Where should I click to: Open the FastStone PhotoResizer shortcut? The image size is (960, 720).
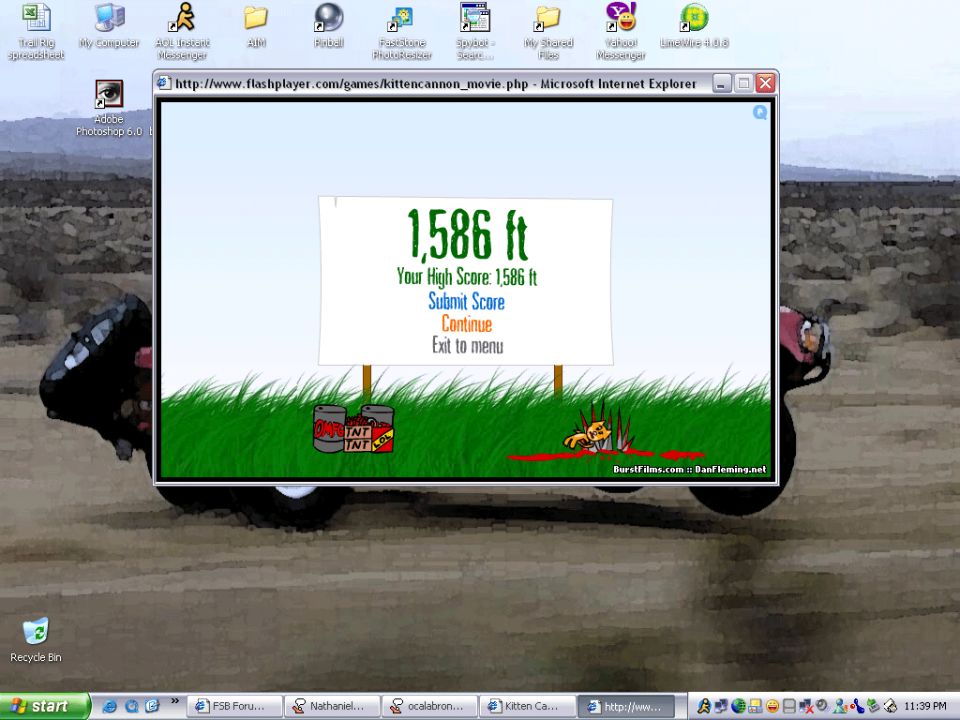[402, 31]
